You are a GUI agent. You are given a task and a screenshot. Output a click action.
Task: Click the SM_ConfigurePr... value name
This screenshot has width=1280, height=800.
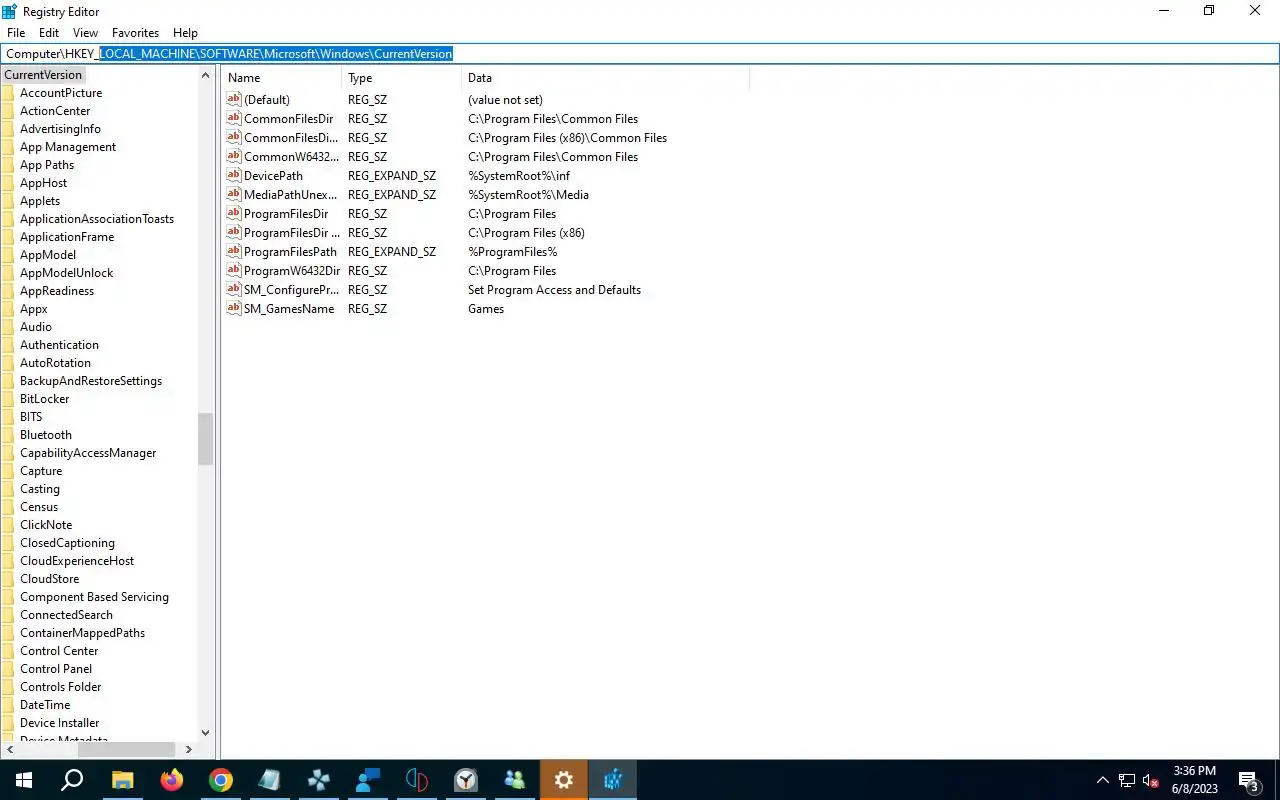291,289
